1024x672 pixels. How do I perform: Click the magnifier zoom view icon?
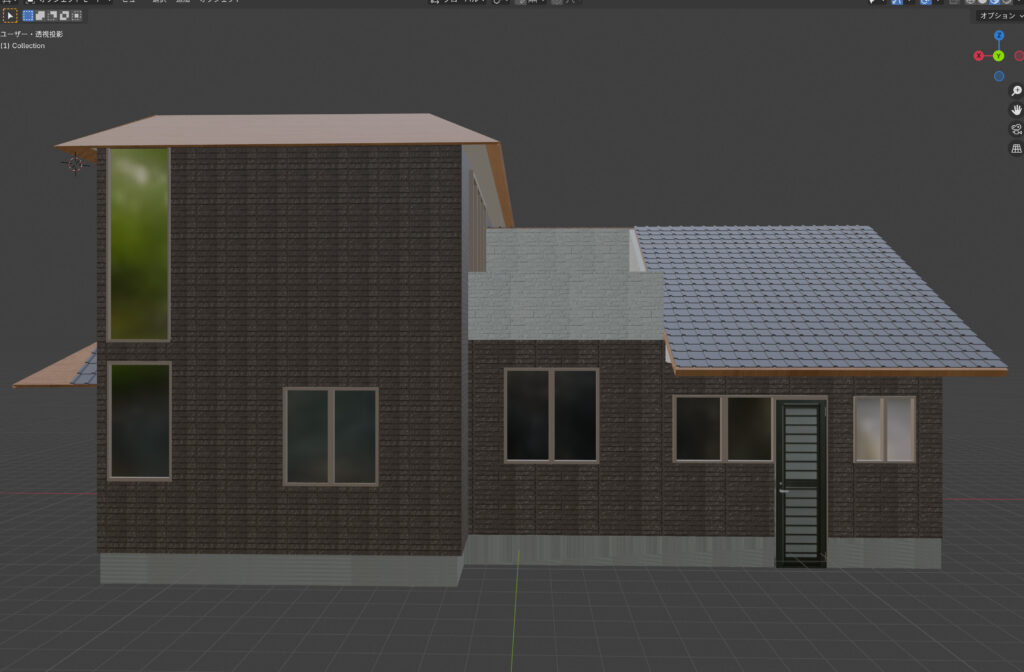pyautogui.click(x=1016, y=91)
